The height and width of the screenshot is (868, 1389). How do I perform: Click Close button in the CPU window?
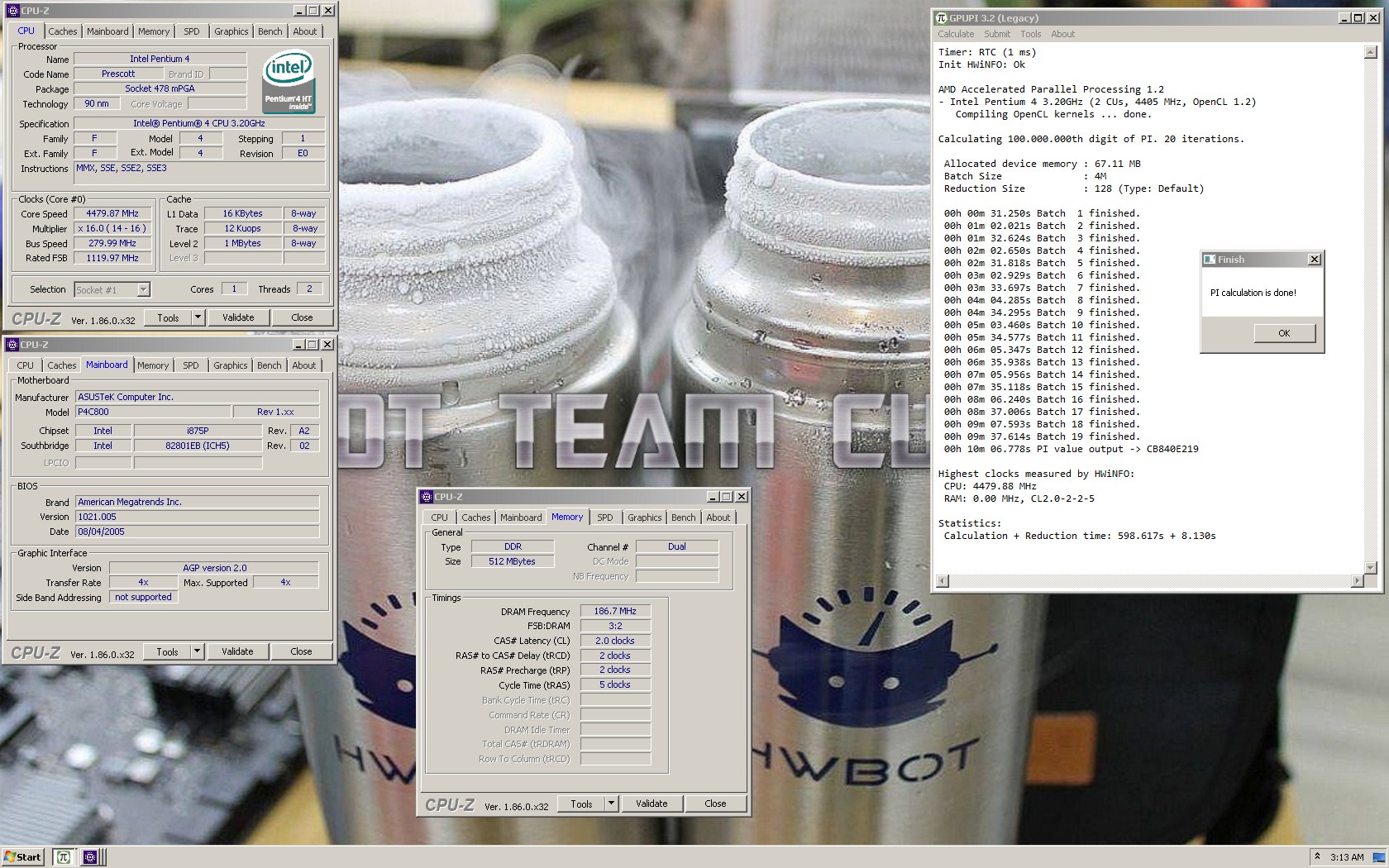point(302,317)
